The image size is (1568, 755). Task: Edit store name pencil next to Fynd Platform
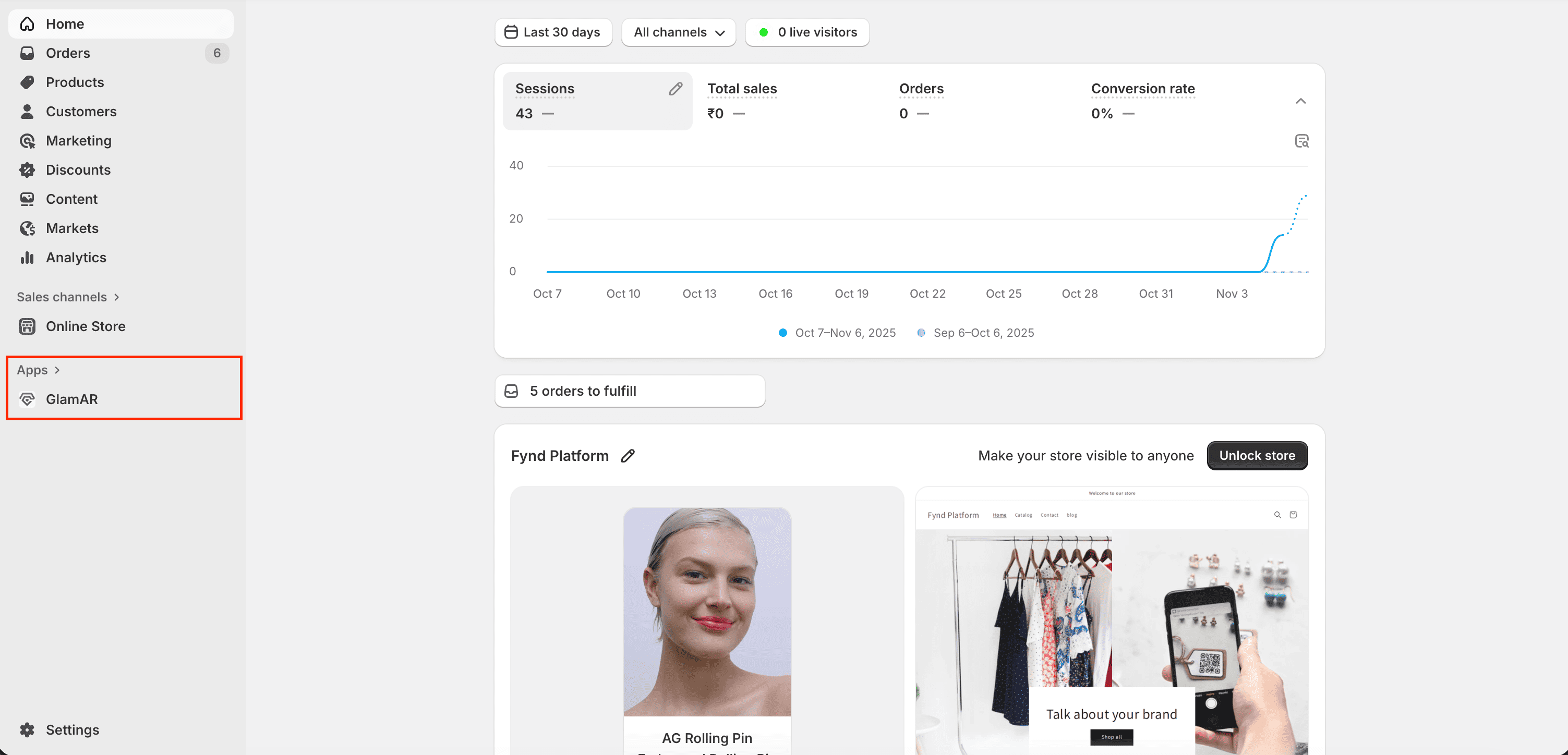[628, 456]
